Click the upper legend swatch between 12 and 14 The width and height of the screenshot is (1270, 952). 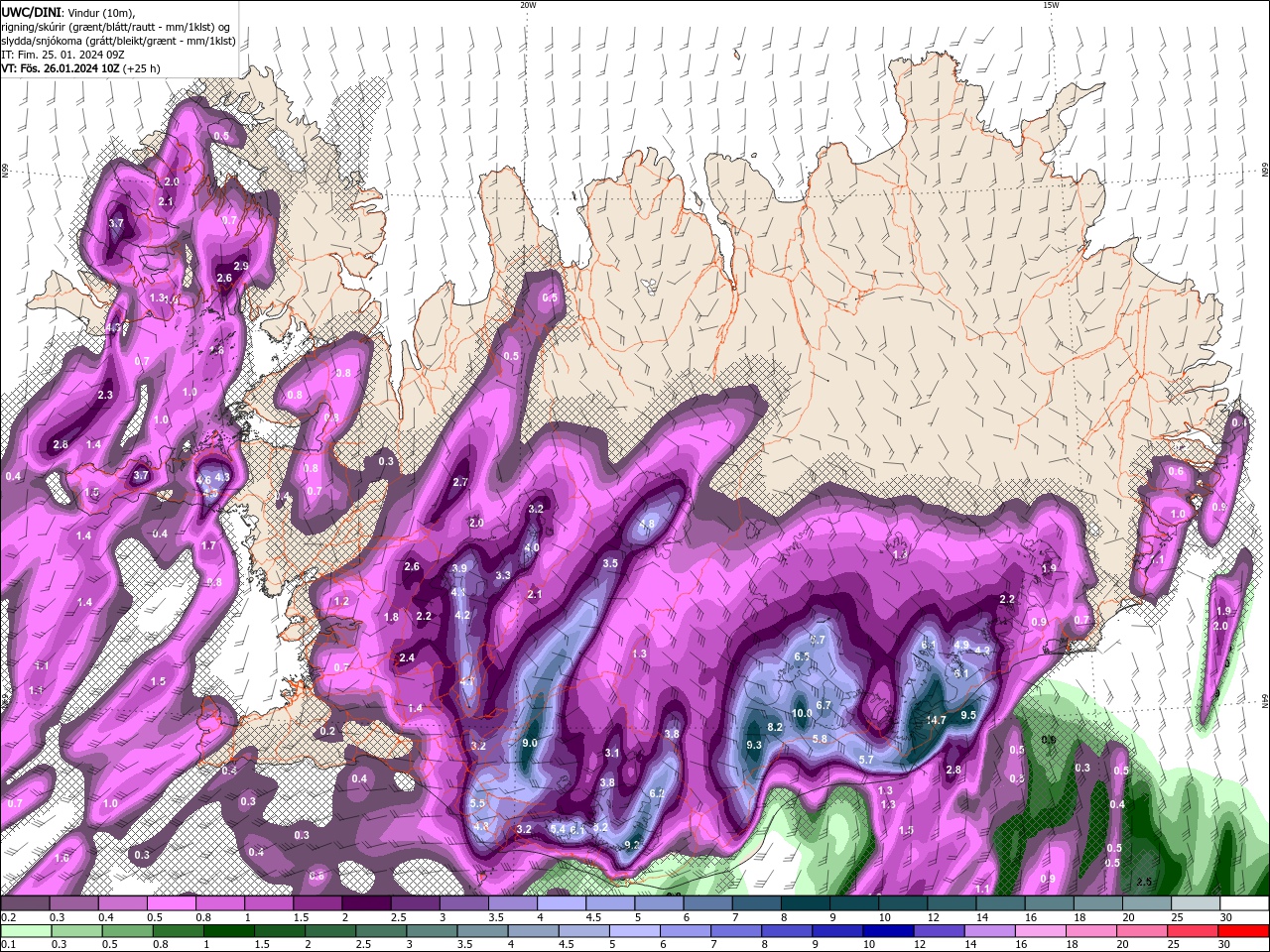(x=950, y=903)
